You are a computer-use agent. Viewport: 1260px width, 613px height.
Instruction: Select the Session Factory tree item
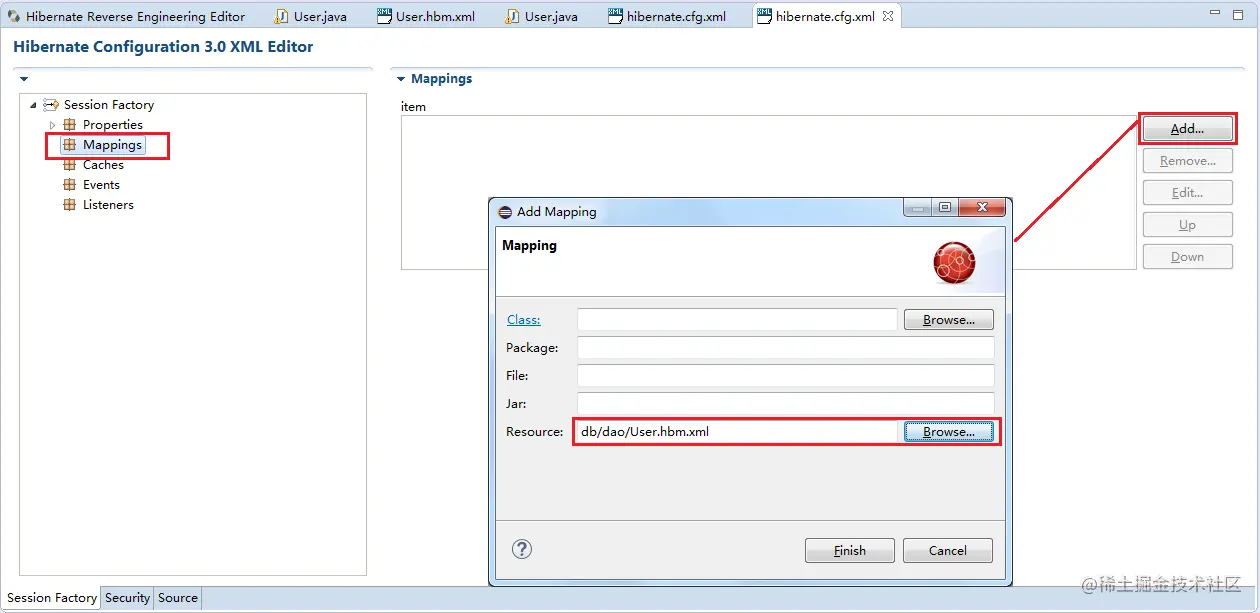(x=108, y=105)
